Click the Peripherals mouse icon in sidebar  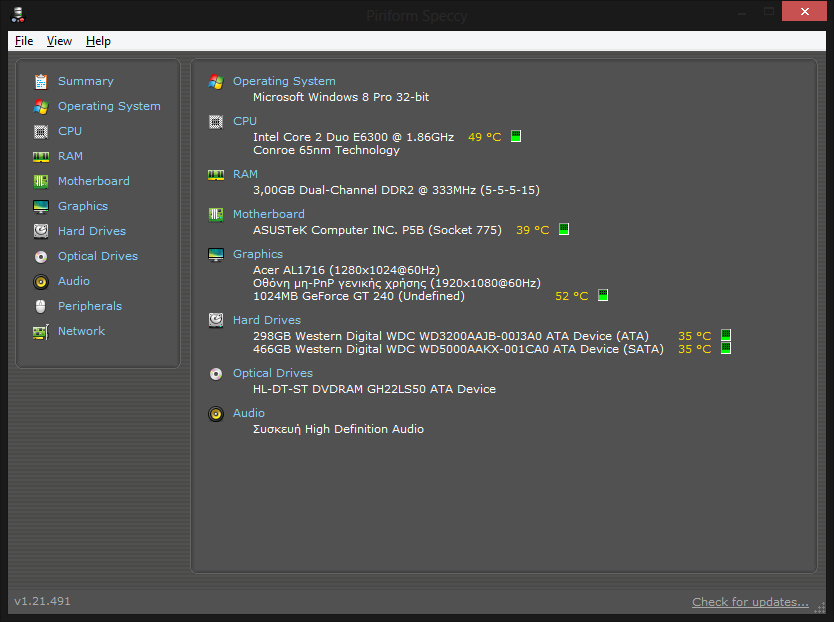[41, 306]
